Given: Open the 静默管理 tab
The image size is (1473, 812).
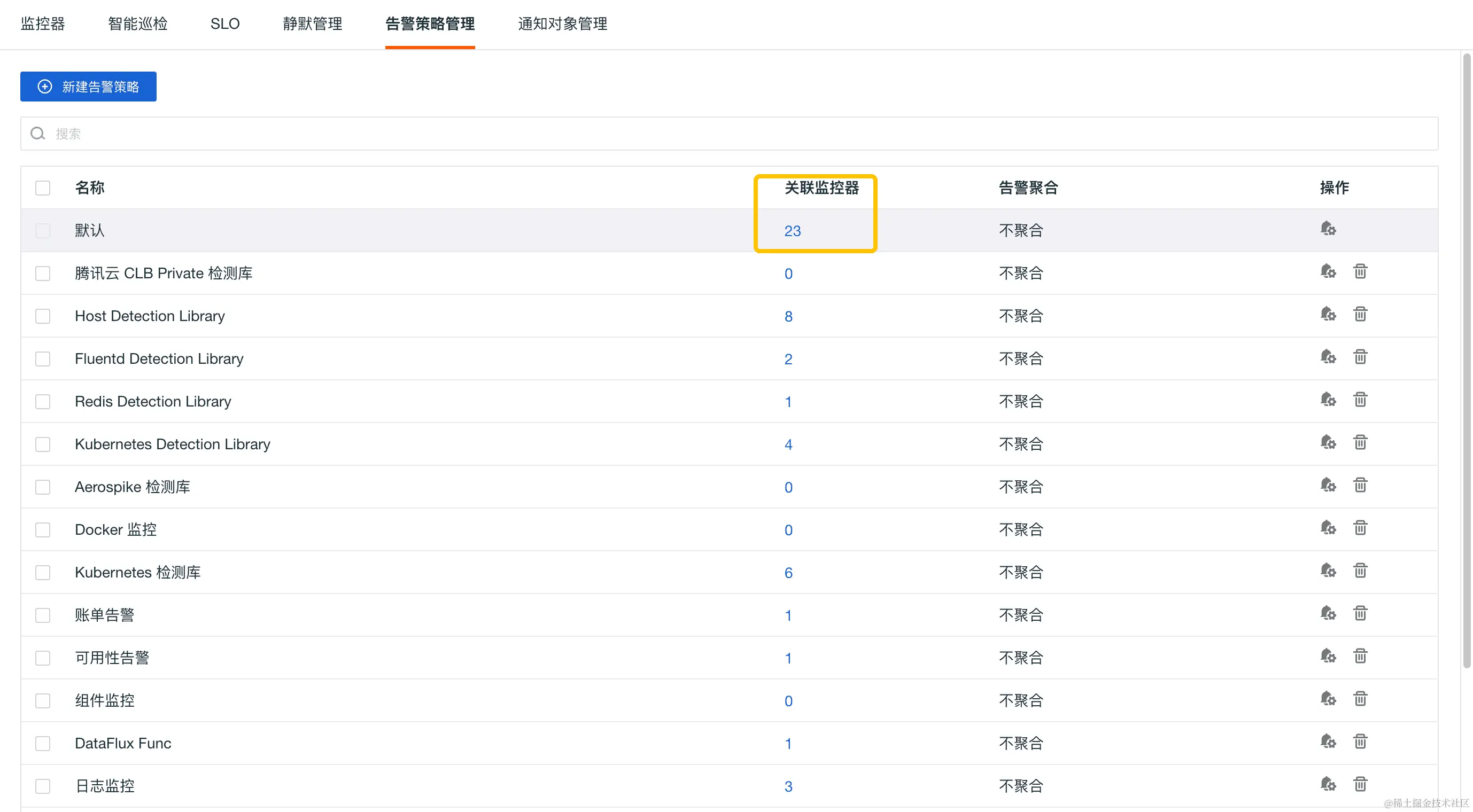Looking at the screenshot, I should (x=312, y=24).
